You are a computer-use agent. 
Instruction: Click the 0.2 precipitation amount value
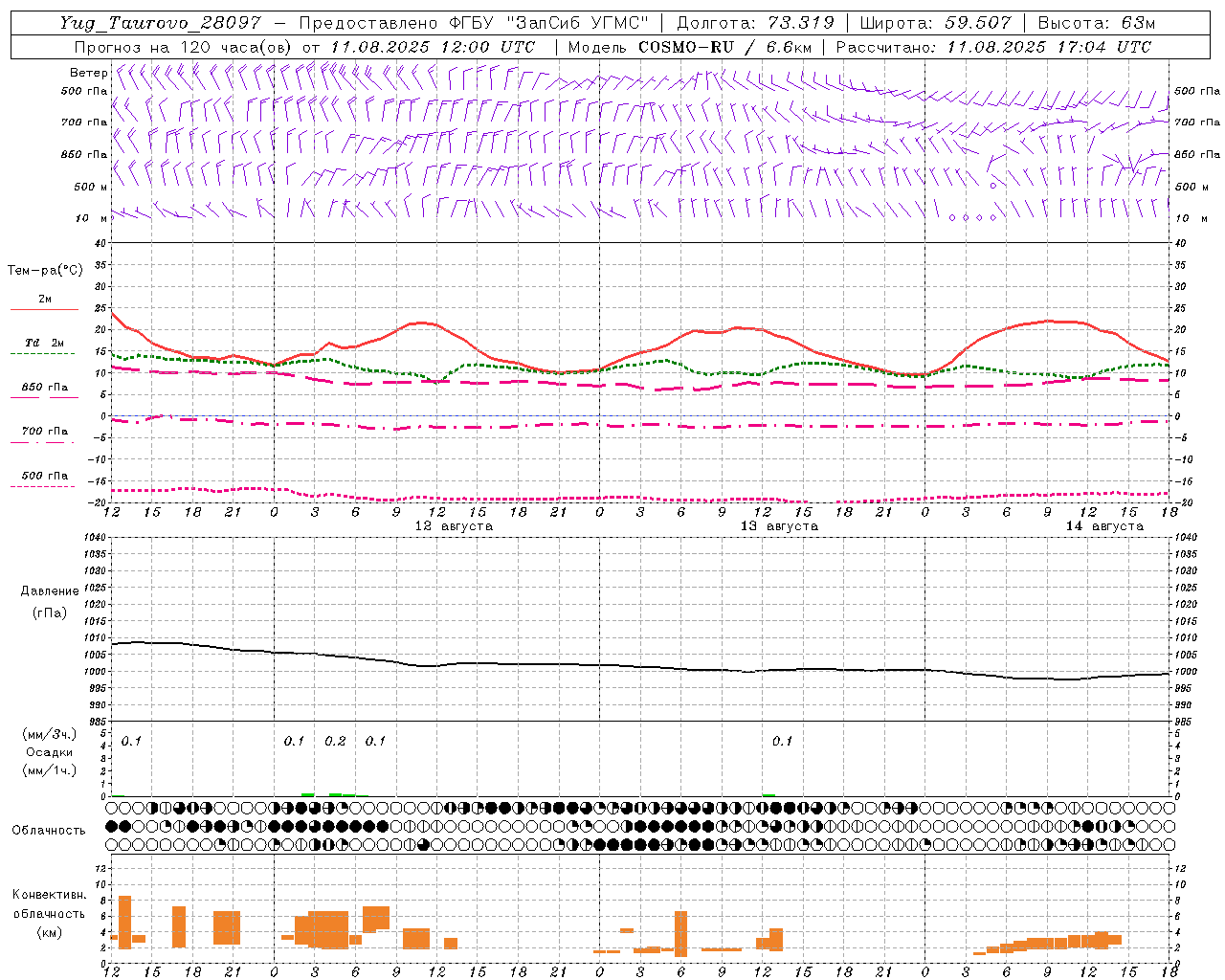[335, 741]
